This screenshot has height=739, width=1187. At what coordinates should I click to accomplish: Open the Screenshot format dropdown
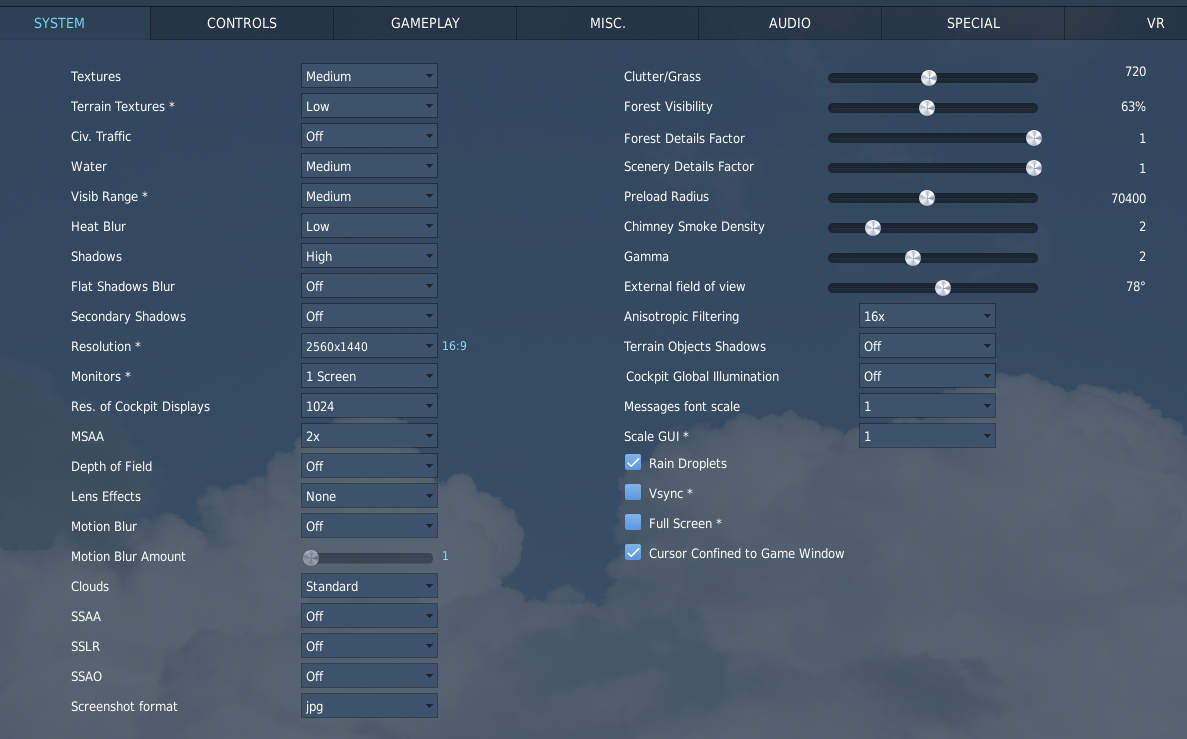click(369, 706)
